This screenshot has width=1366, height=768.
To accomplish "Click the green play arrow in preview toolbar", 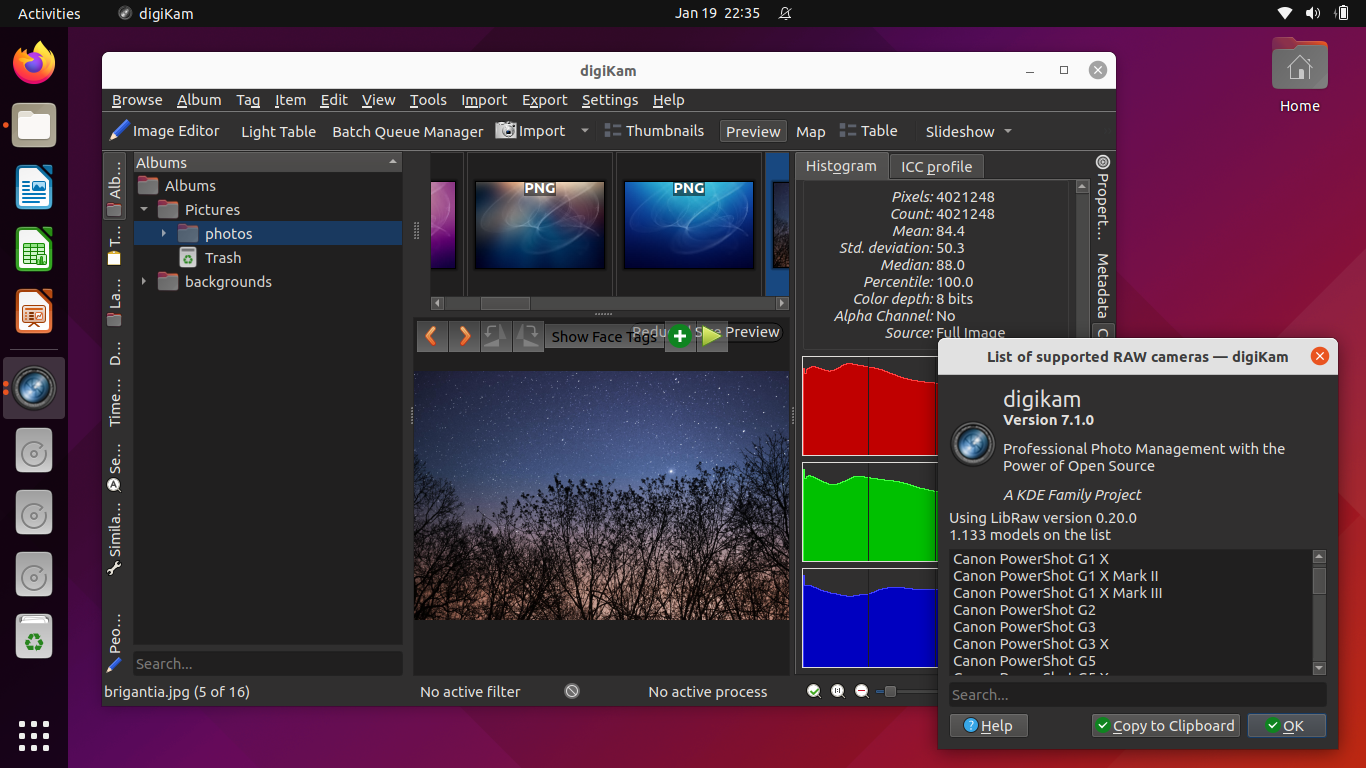I will coord(711,336).
